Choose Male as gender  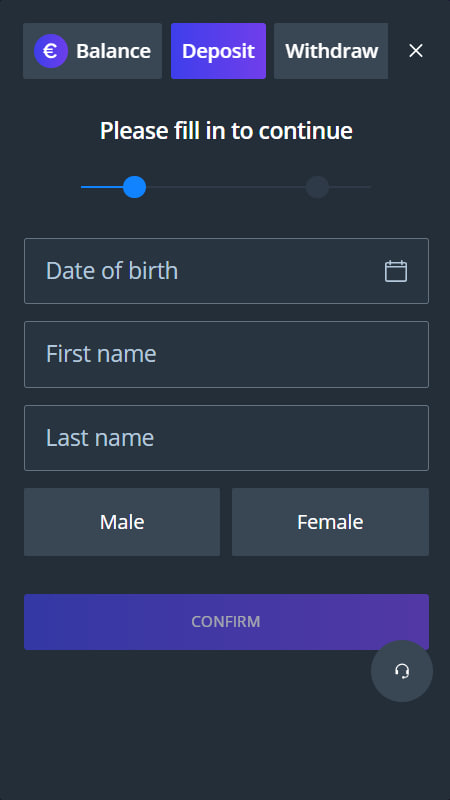[x=122, y=522]
